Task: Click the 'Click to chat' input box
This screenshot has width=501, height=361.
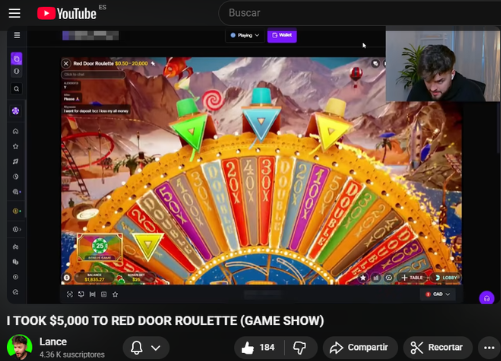Action: pos(93,75)
